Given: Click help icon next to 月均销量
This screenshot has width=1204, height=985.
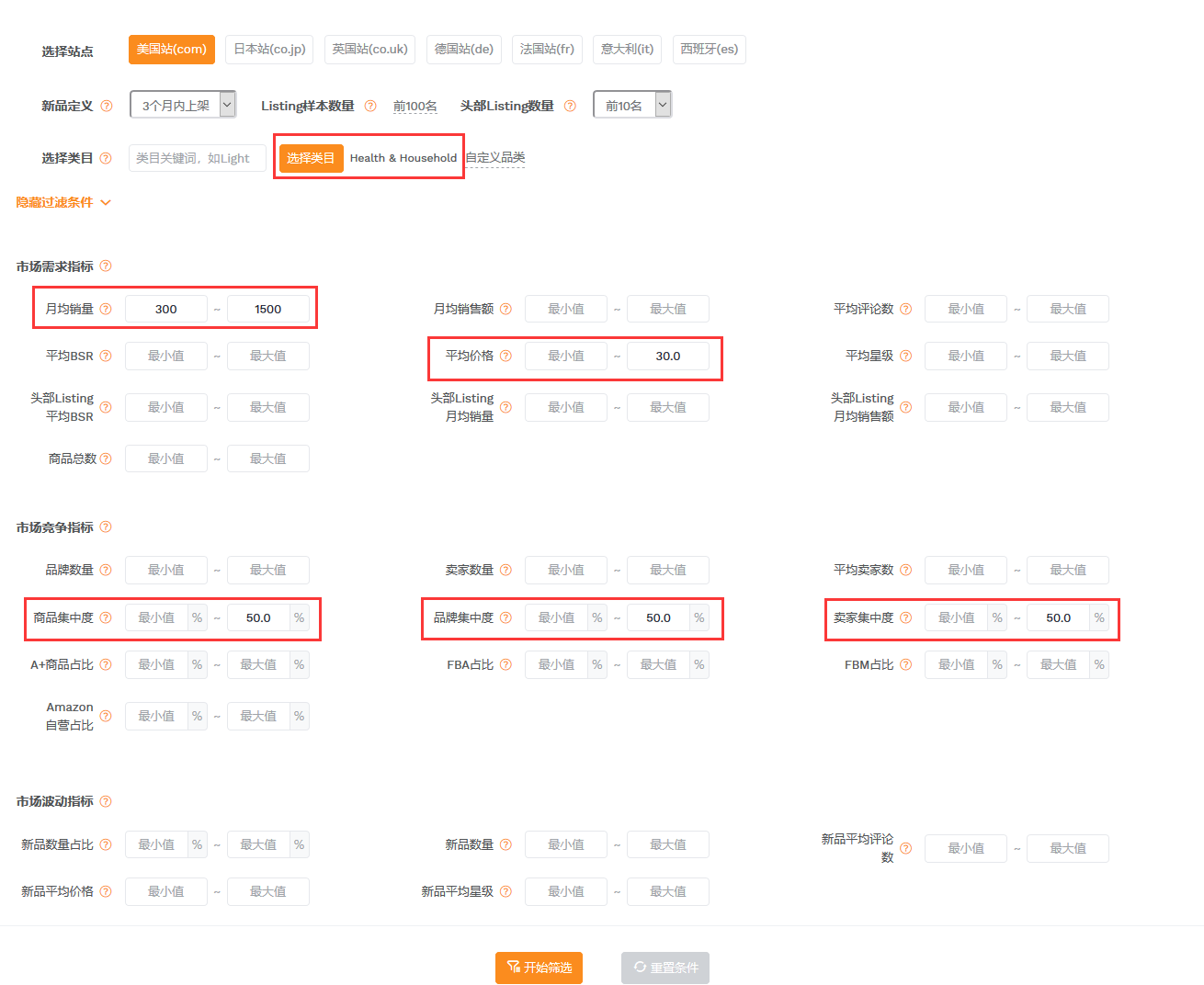Looking at the screenshot, I should pos(106,309).
